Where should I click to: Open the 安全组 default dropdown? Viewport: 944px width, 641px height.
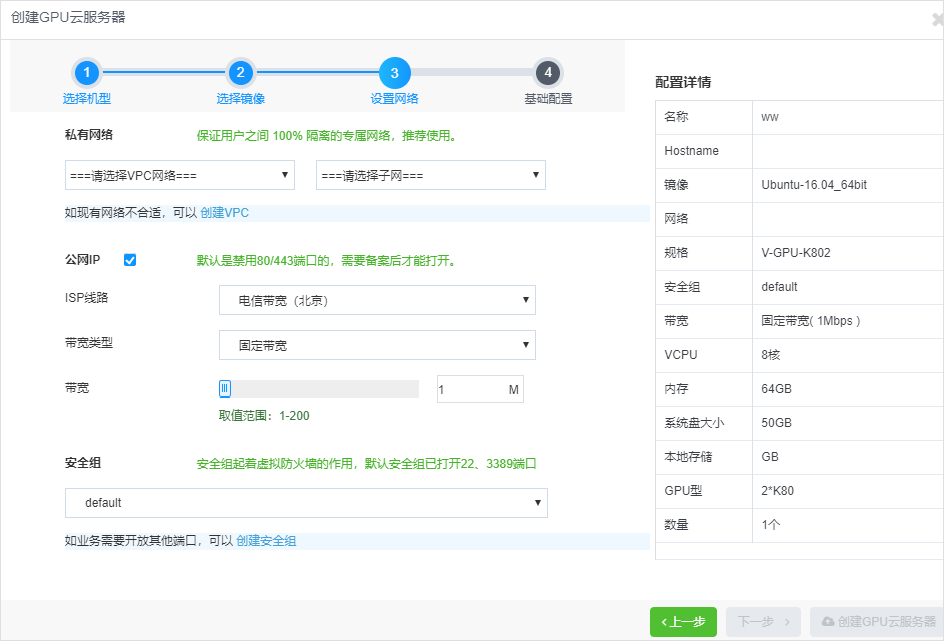click(306, 503)
